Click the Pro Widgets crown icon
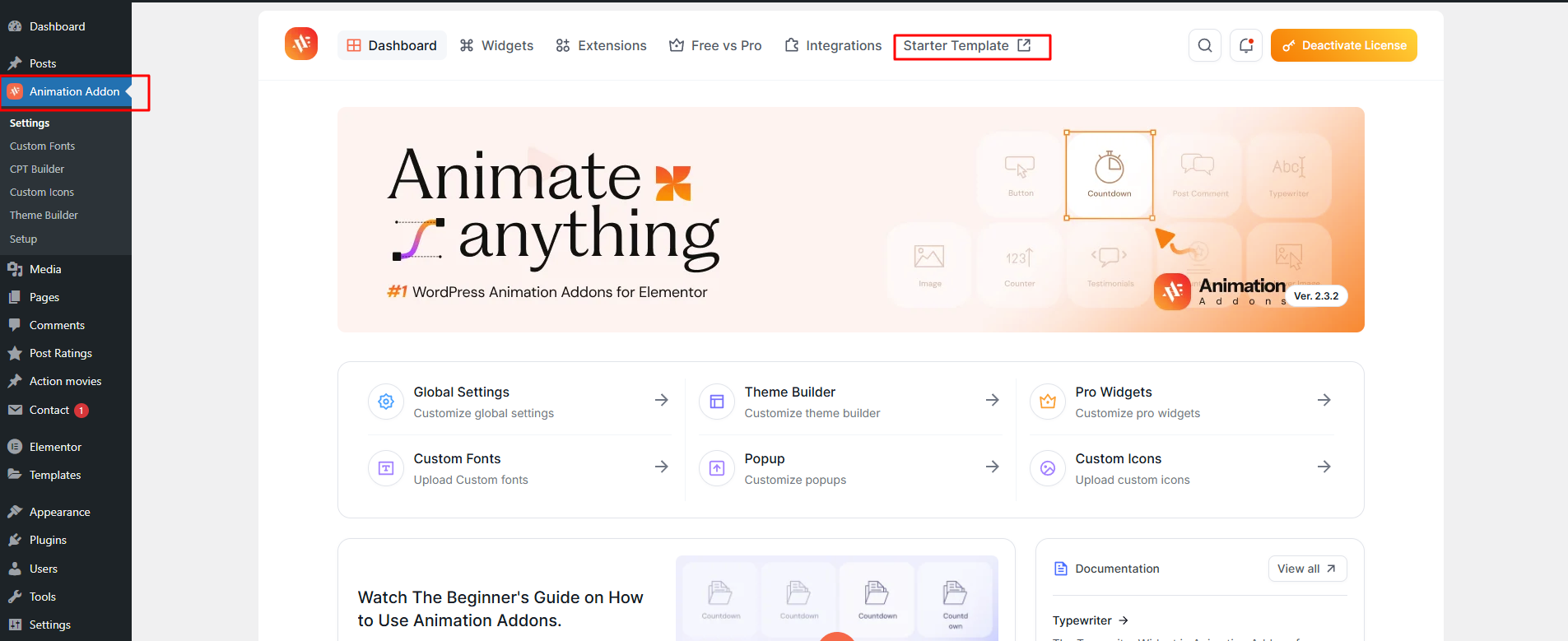This screenshot has width=1568, height=641. 1048,402
